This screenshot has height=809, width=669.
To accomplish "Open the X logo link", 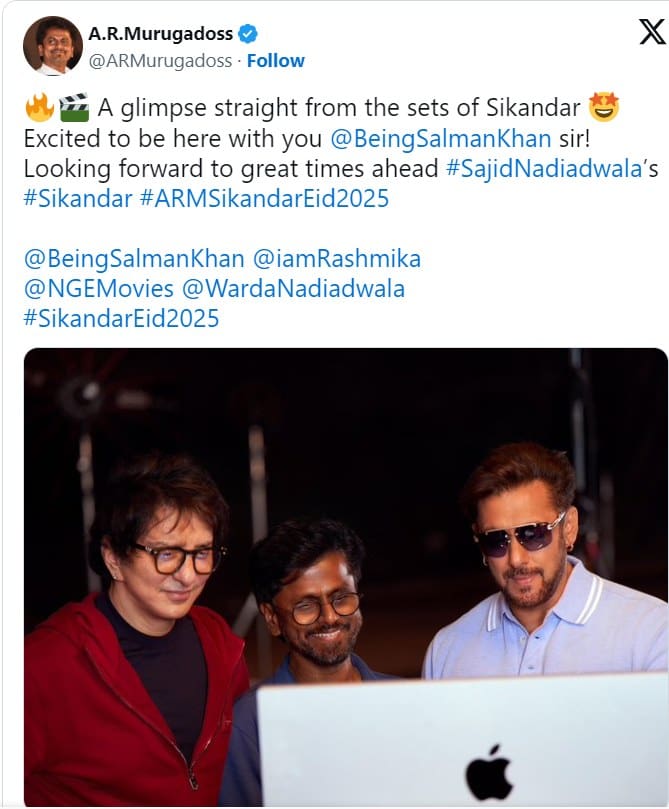I will (x=652, y=32).
